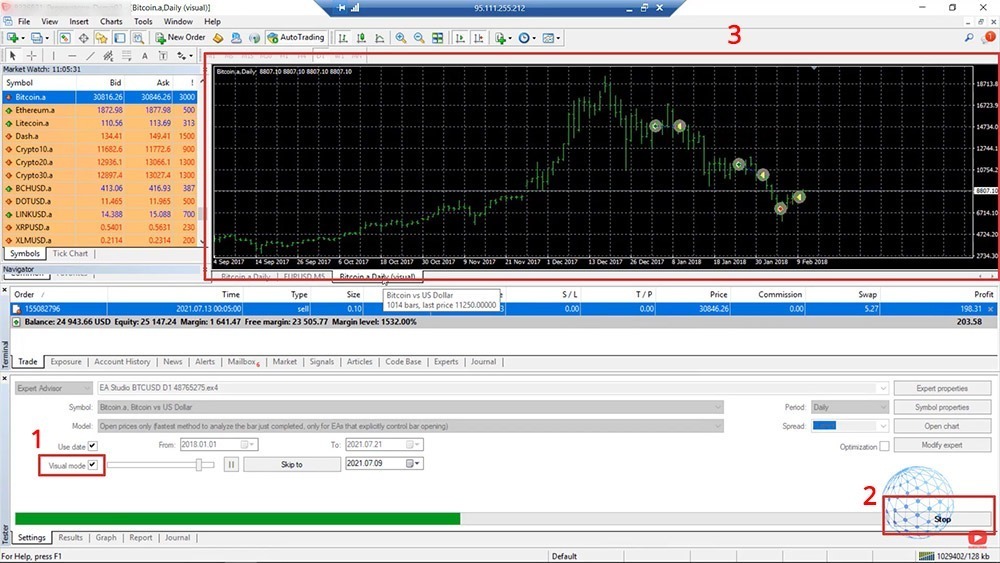
Task: Select the Text Label tool
Action: pos(163,56)
